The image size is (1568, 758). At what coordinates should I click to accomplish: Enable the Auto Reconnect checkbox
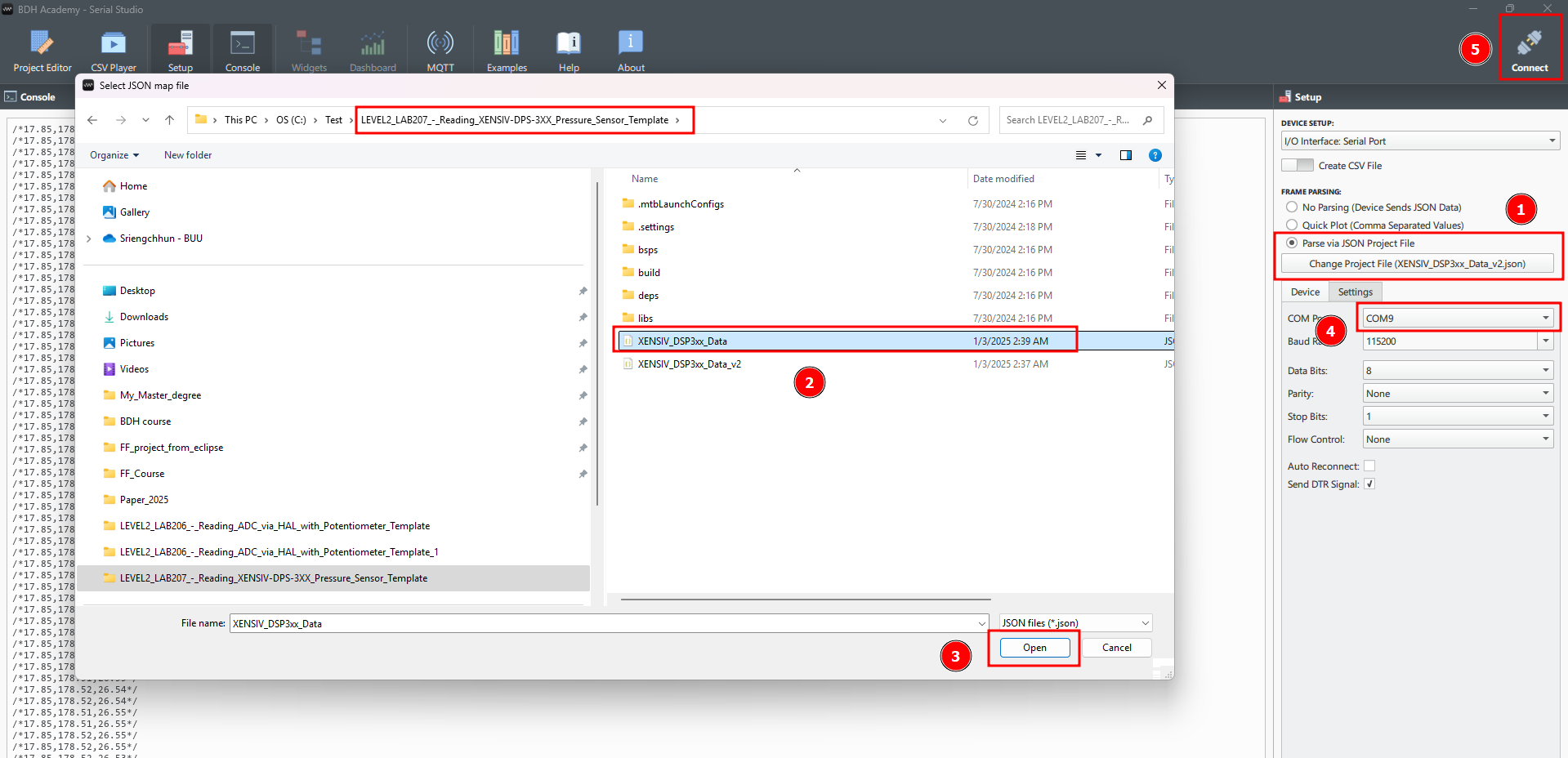pyautogui.click(x=1369, y=466)
